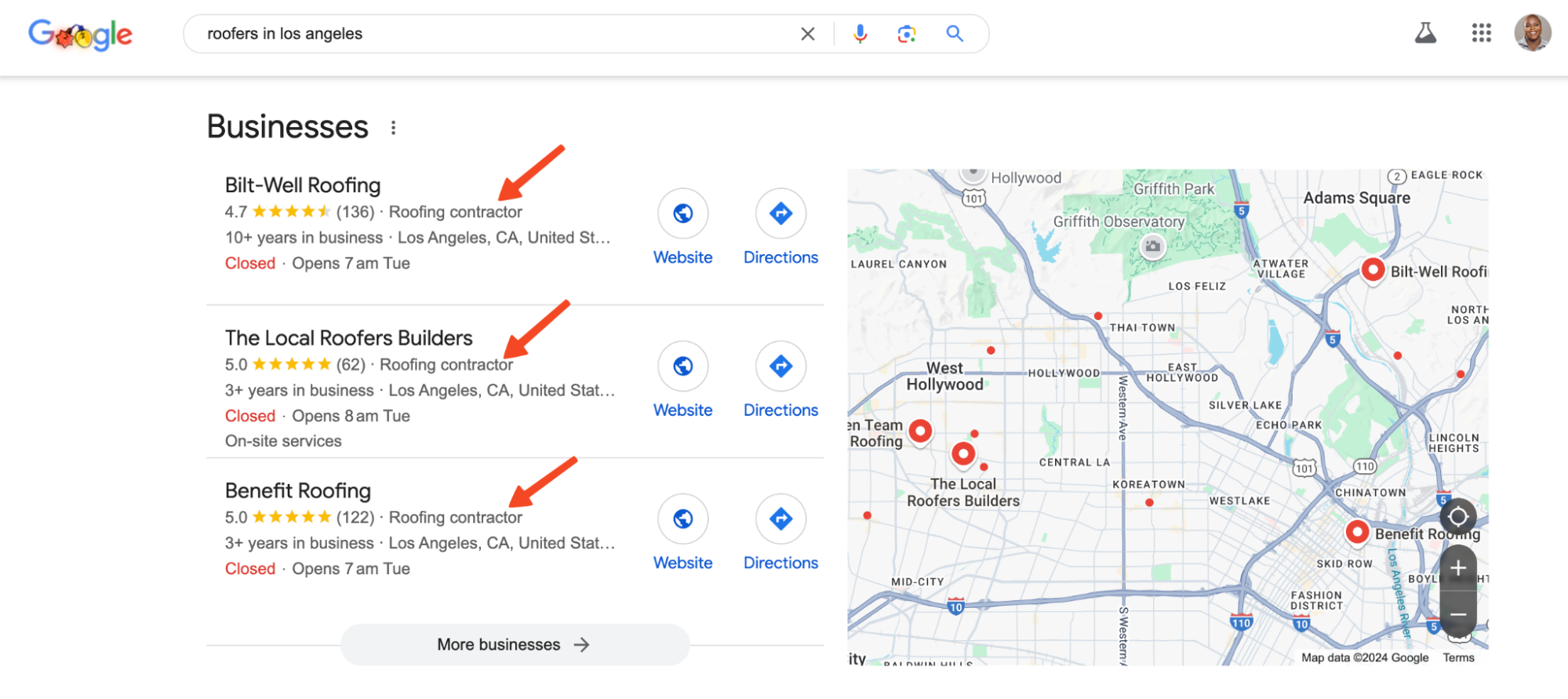Open the Website link for The Local Roofers Builders
This screenshot has width=1568, height=699.
pos(683,410)
